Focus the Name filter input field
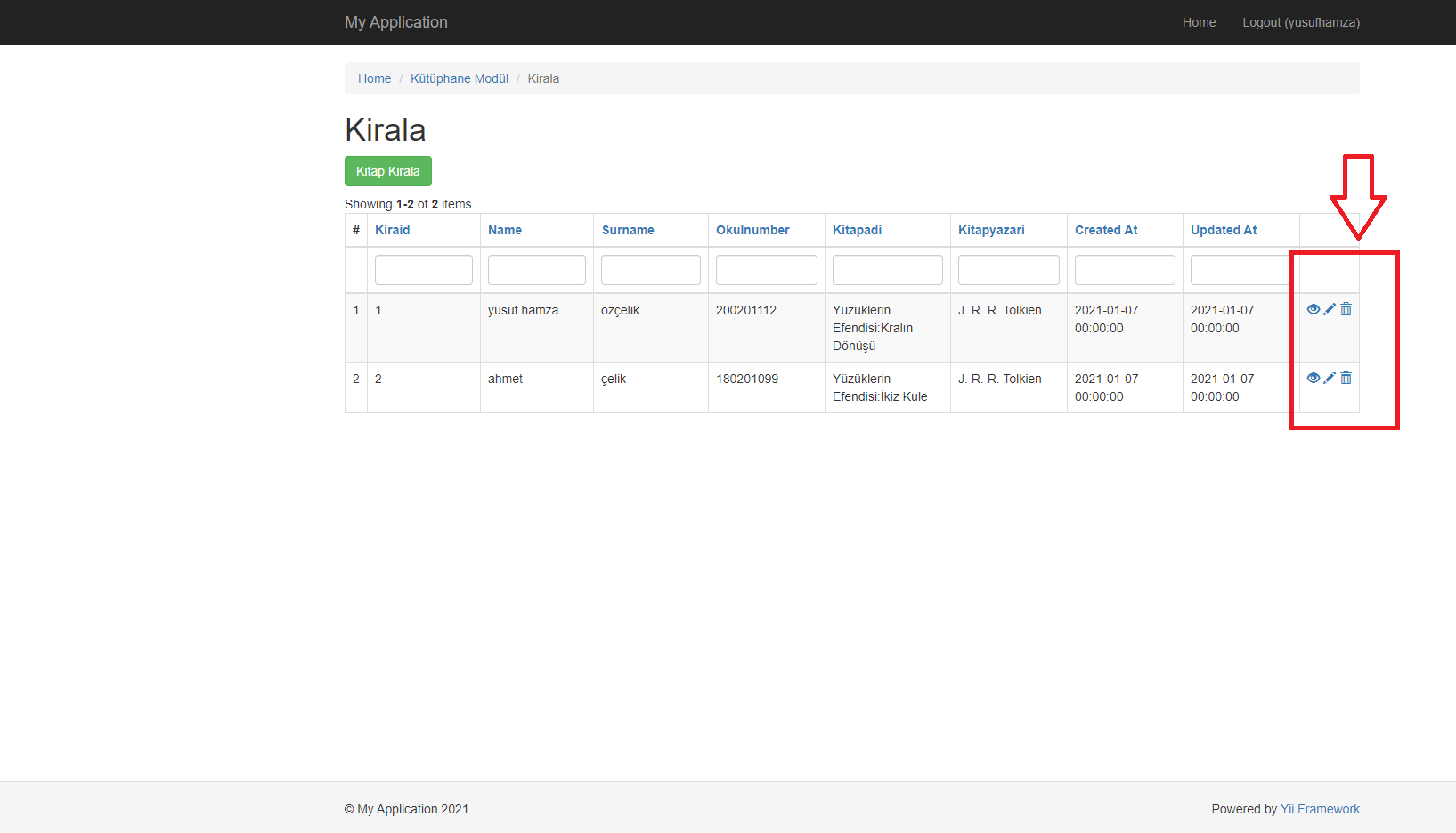The image size is (1456, 833). tap(536, 270)
